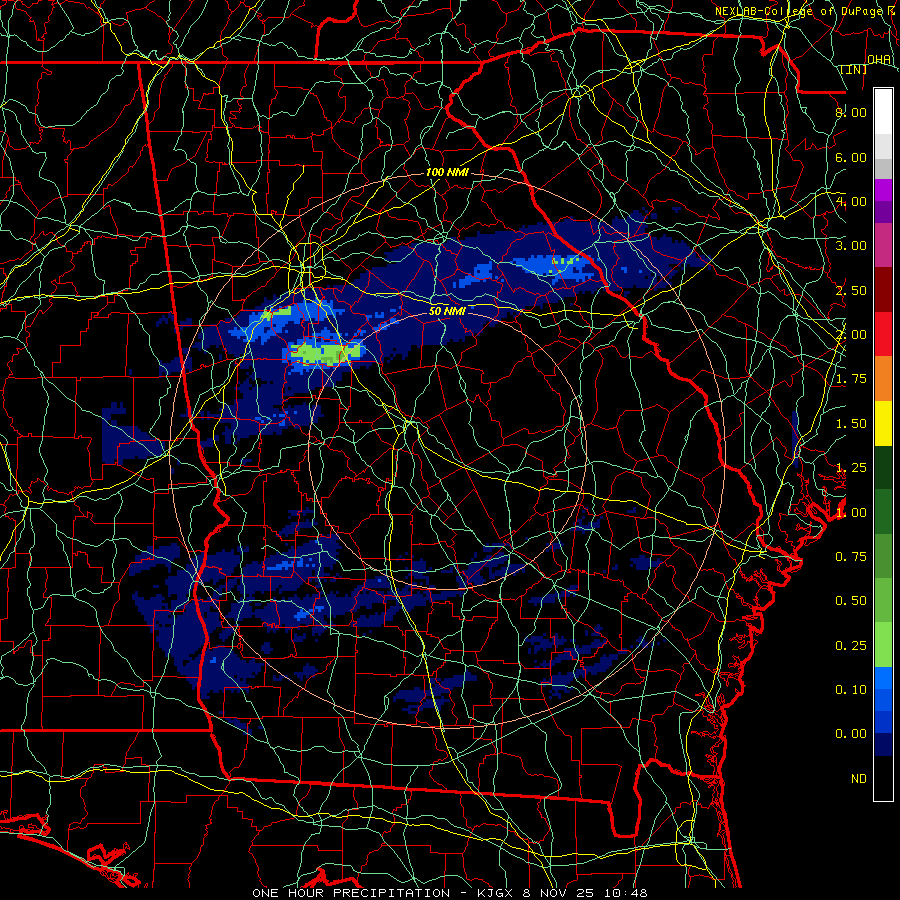Click the 0.50 legend value
The width and height of the screenshot is (900, 900).
(851, 601)
